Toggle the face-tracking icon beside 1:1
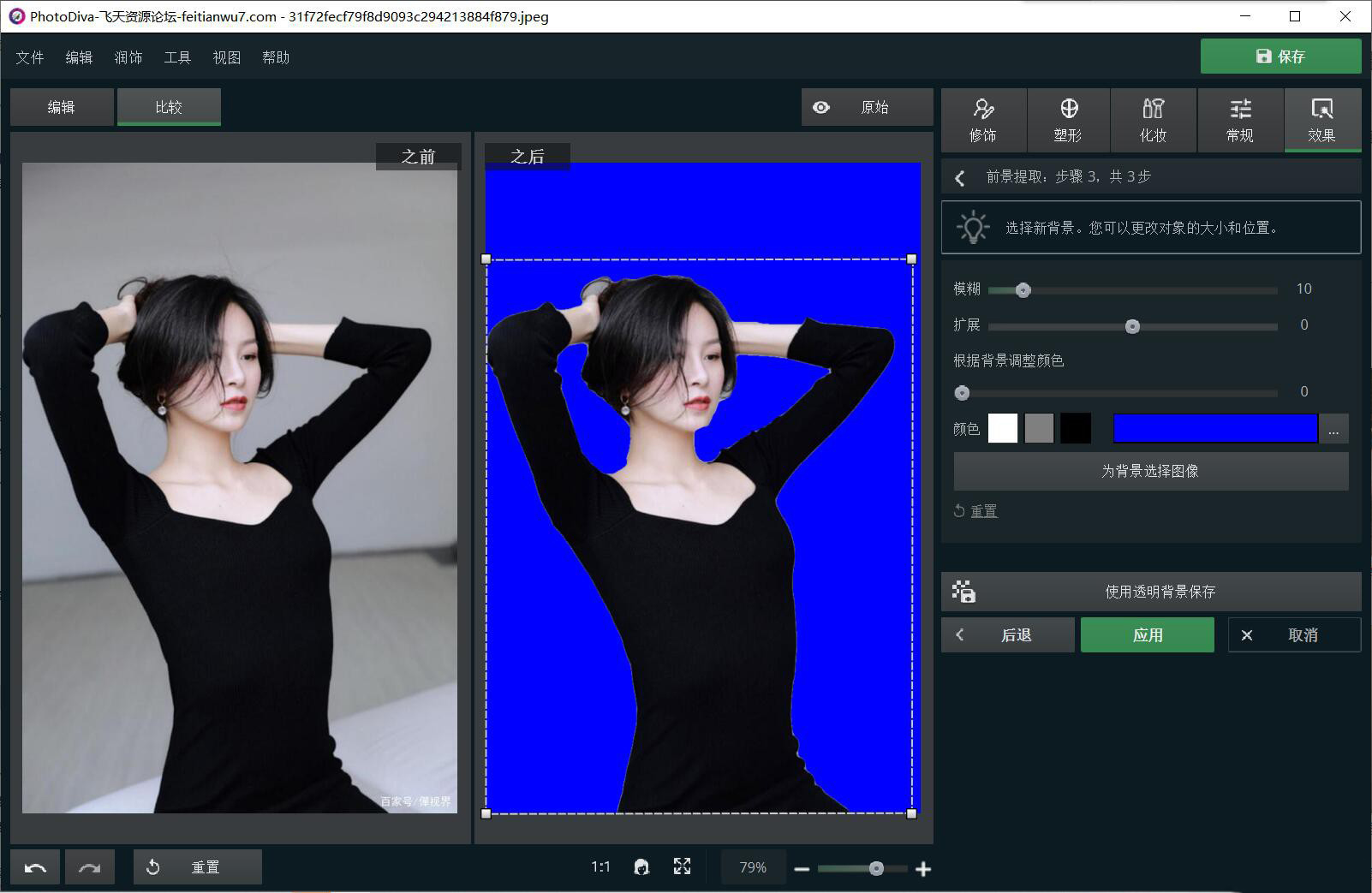 (x=641, y=866)
